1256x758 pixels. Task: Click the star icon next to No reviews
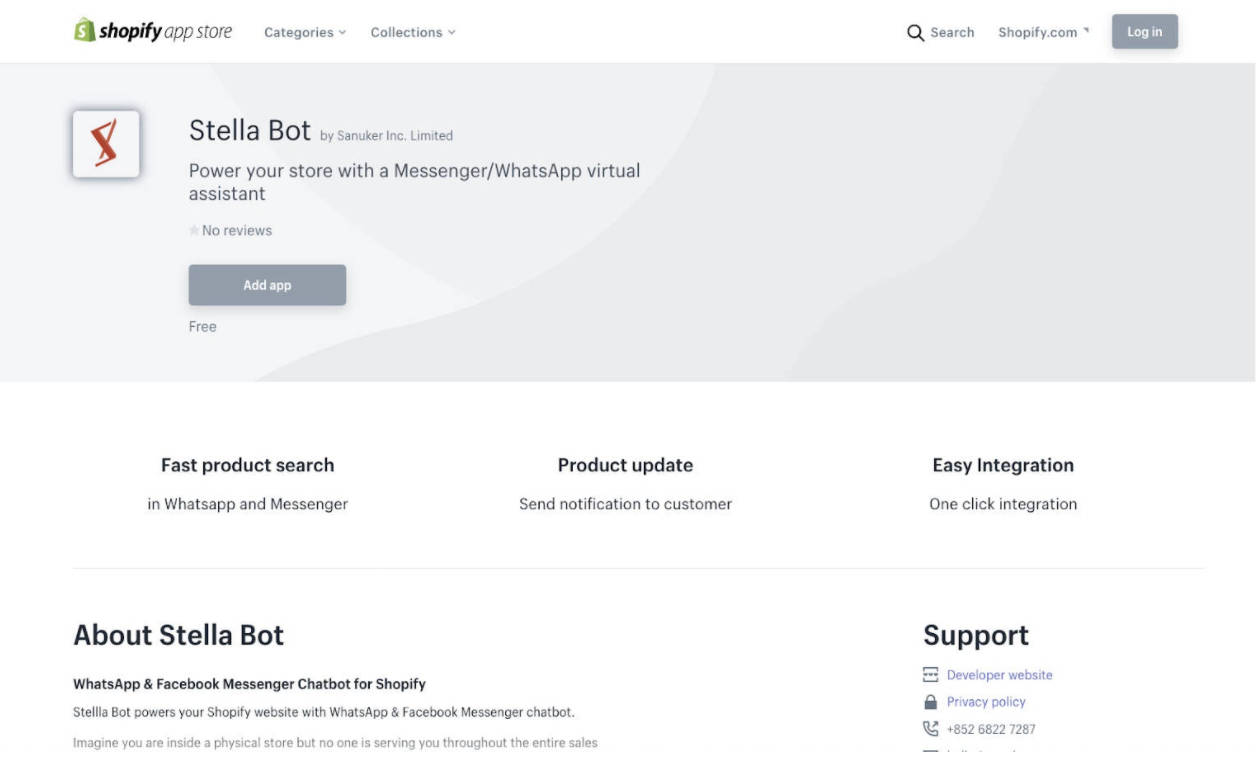194,231
